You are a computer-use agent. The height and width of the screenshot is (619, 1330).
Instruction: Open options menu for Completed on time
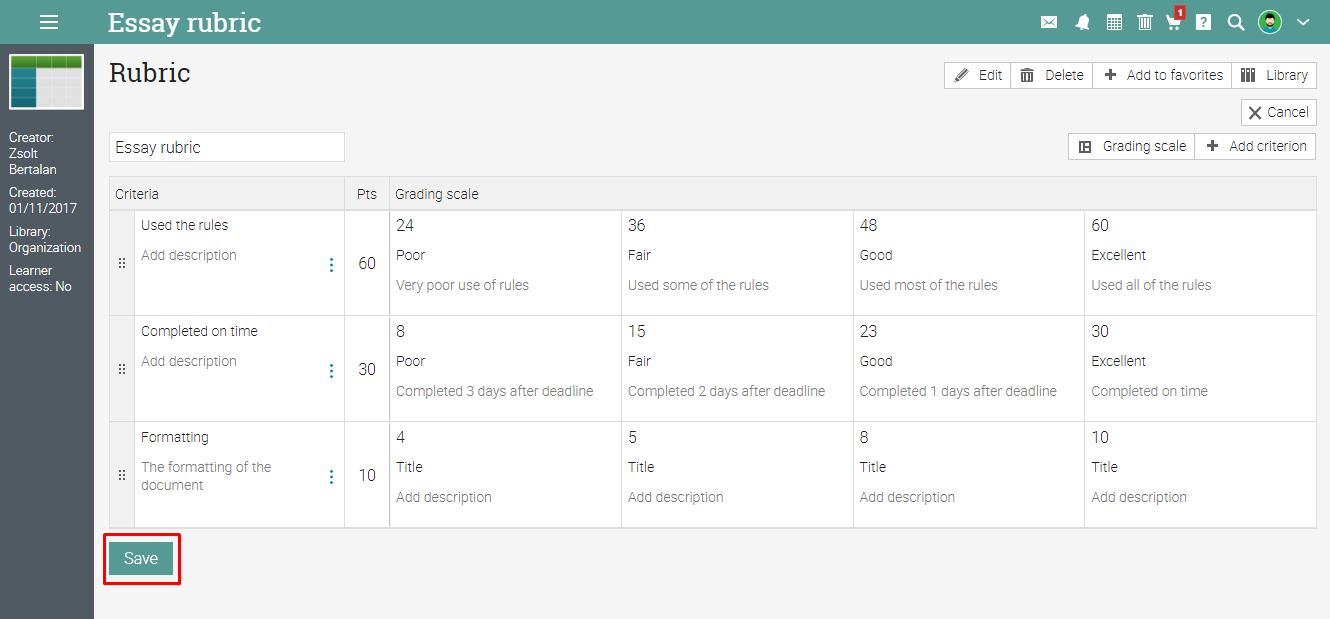pos(331,370)
